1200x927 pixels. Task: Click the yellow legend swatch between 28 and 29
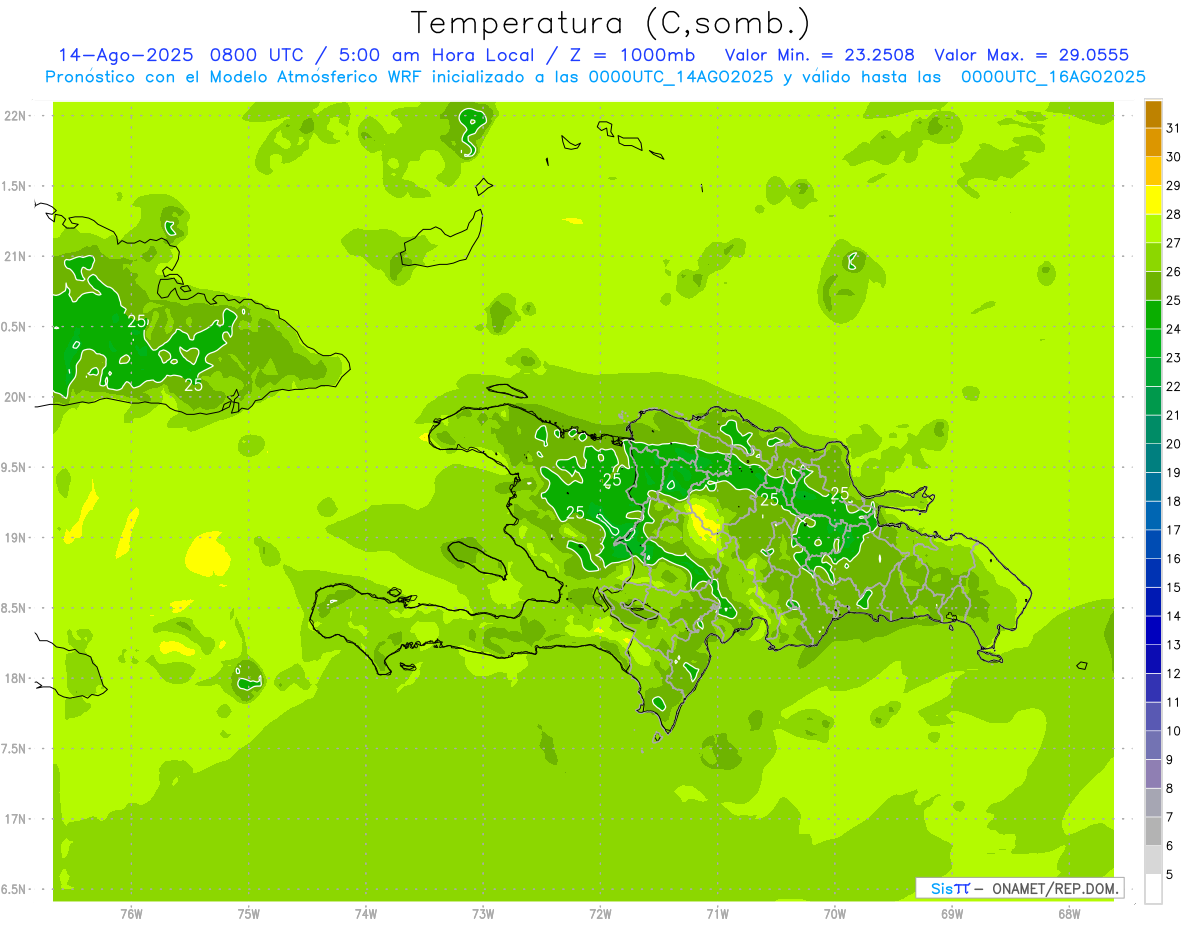point(1154,200)
